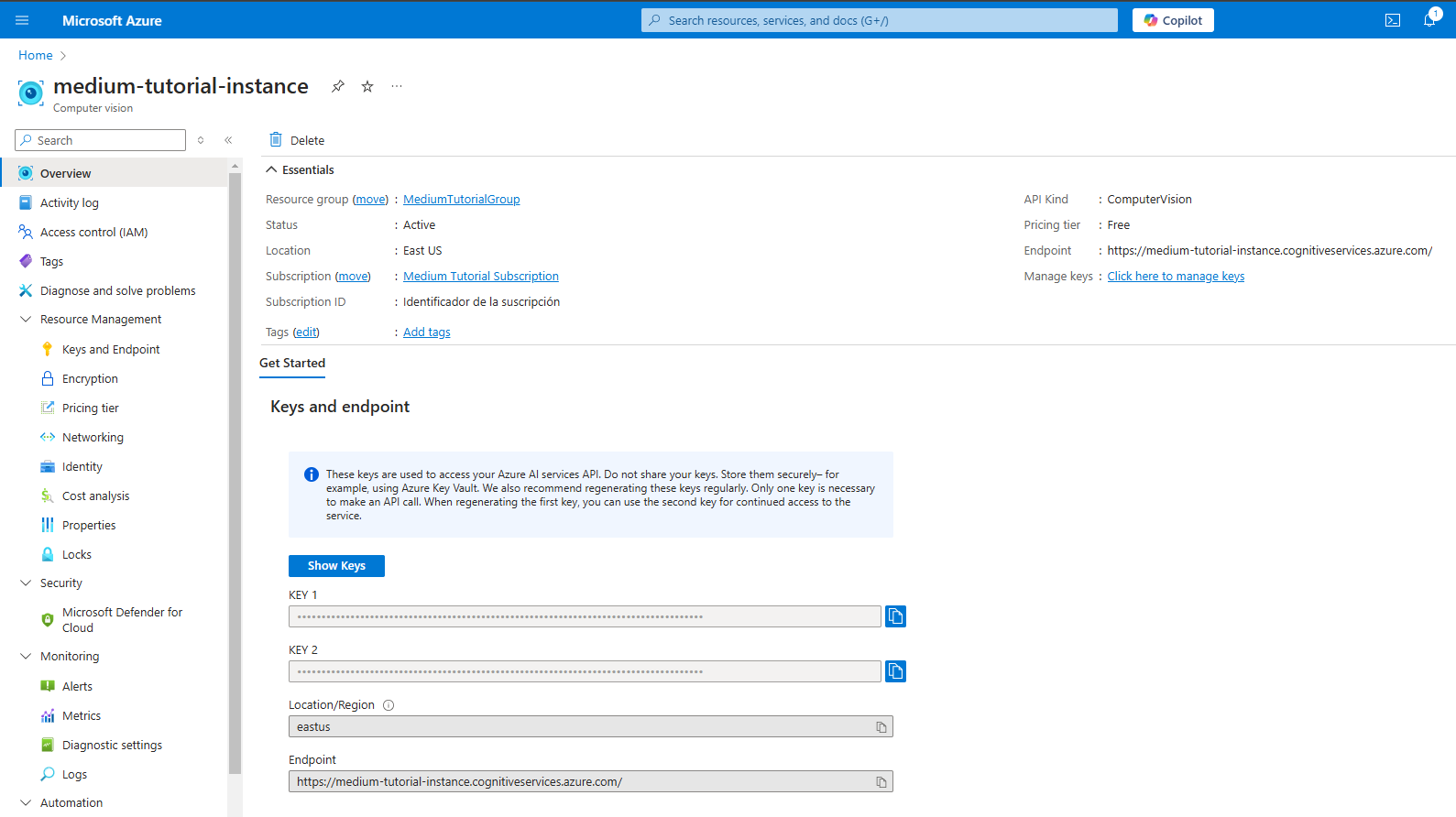1456x817 pixels.
Task: Collapse the Automation group
Action: tap(26, 802)
